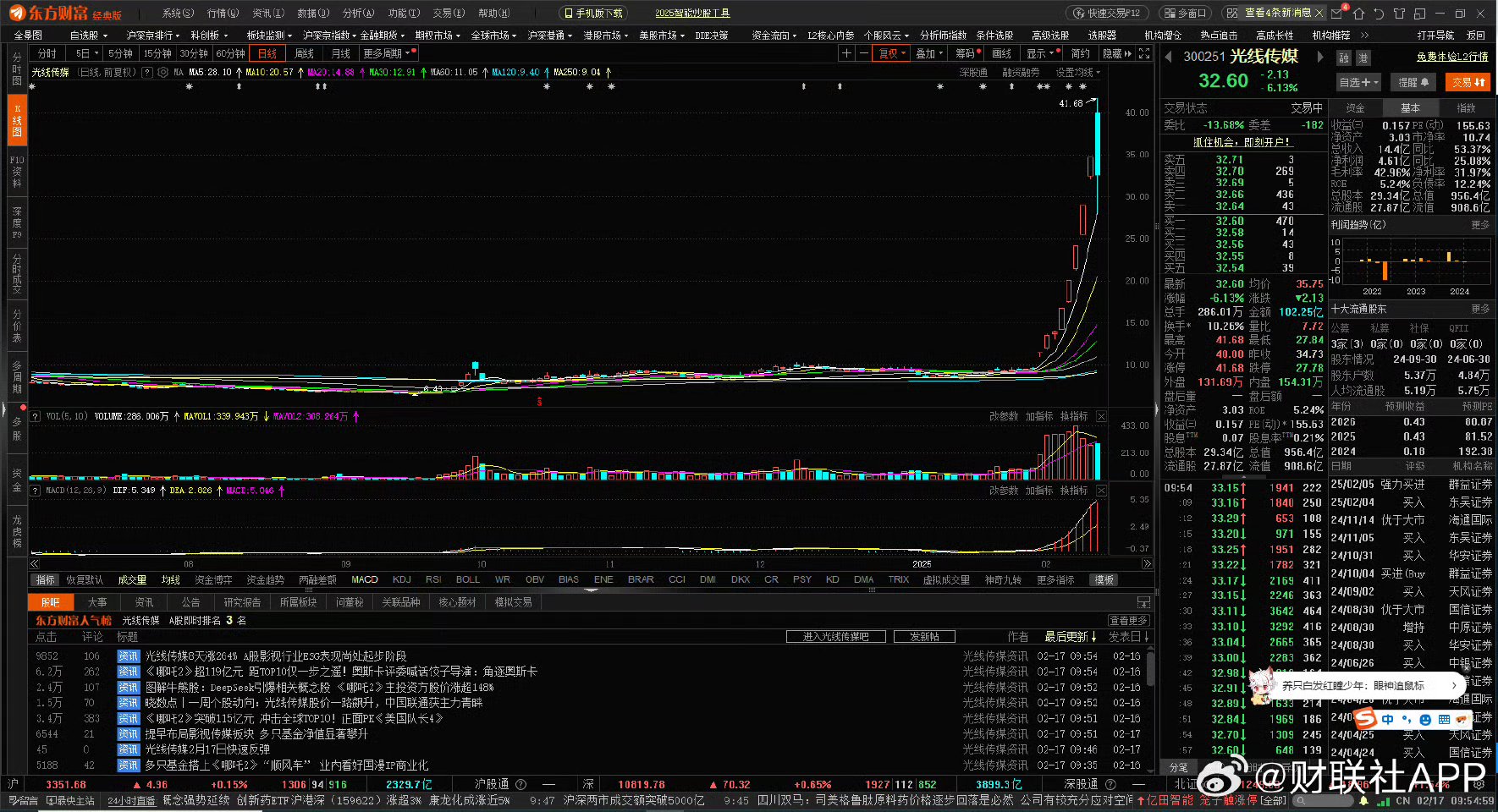This screenshot has height=812, width=1498.
Task: Show more toolbar items with » chevron
Action: pyautogui.click(x=1365, y=36)
